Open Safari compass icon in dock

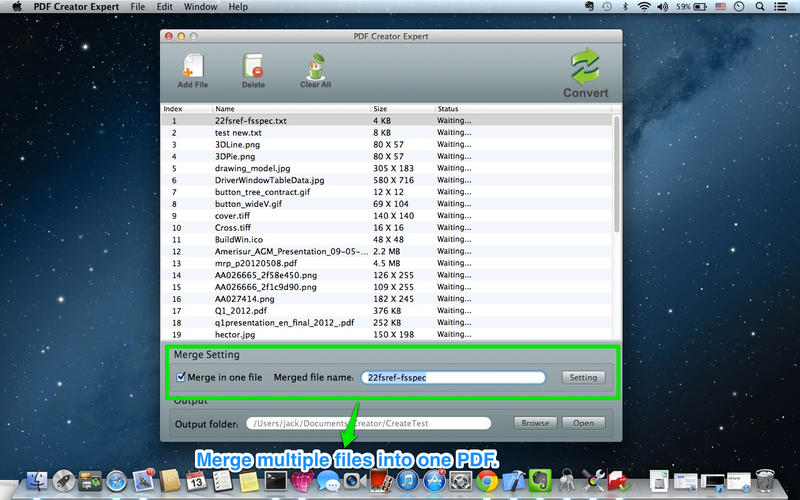click(116, 481)
